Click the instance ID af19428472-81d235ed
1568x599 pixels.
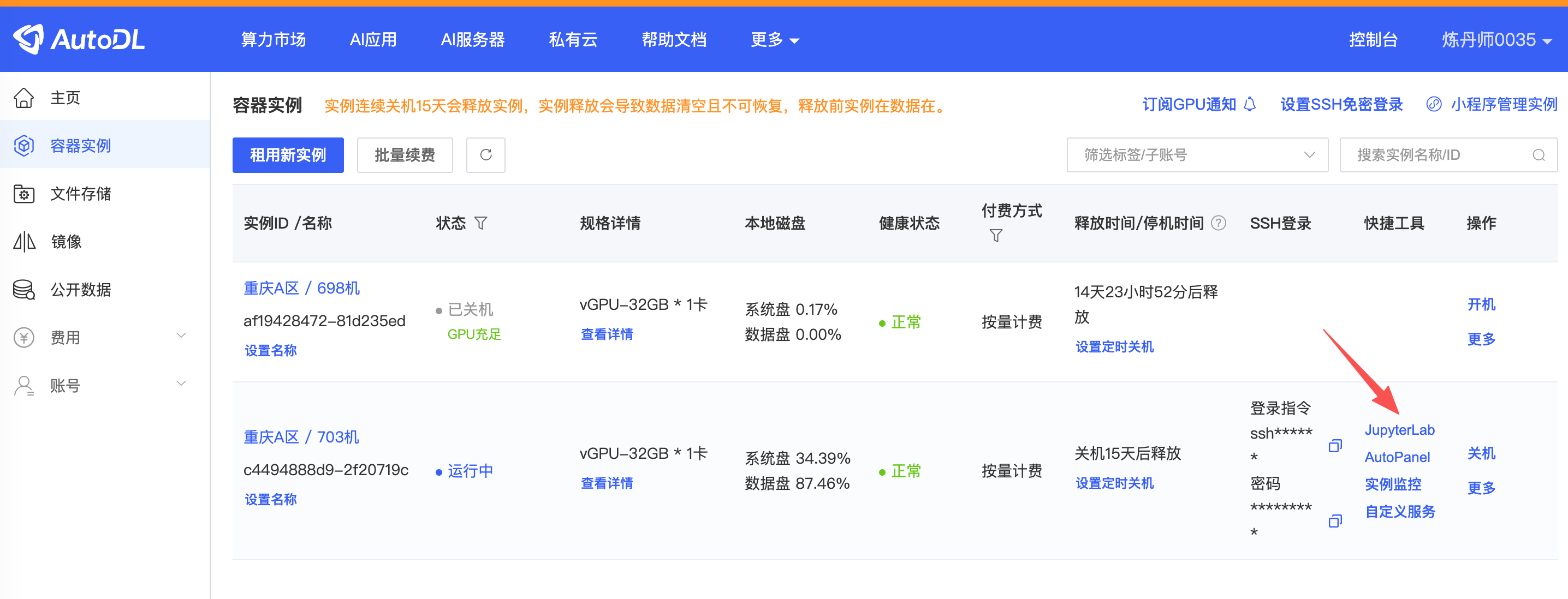[324, 320]
